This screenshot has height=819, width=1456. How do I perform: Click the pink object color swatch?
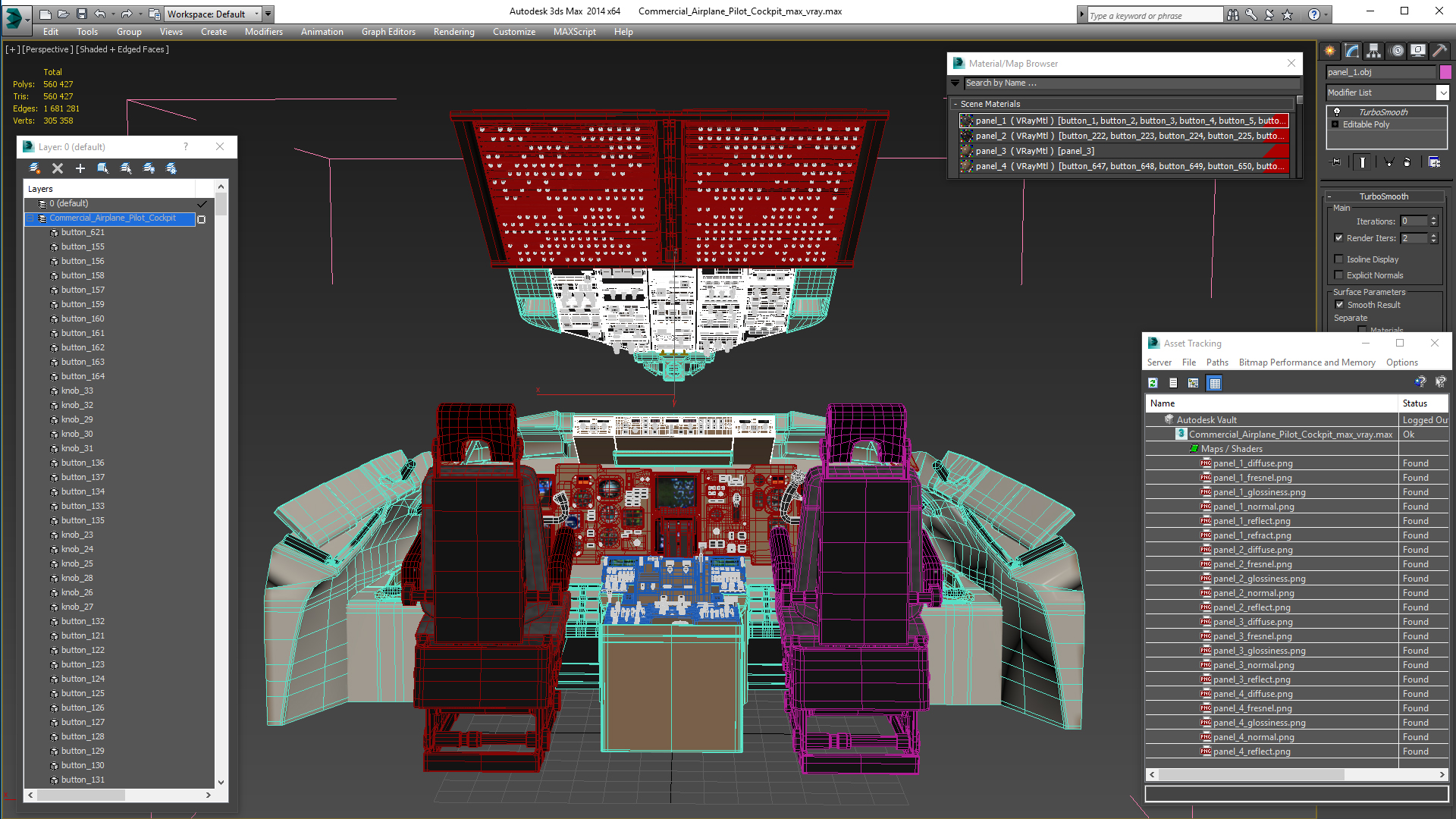click(1445, 72)
